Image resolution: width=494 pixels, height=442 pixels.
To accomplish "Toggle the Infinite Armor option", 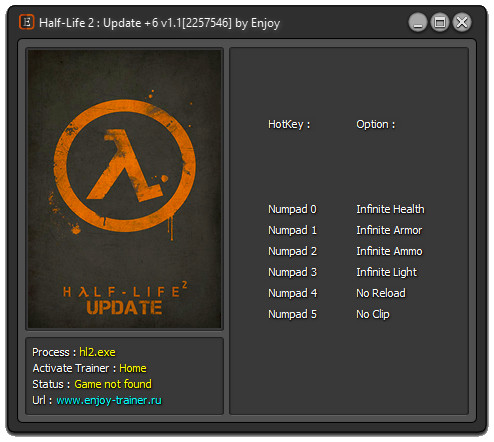I will 389,230.
